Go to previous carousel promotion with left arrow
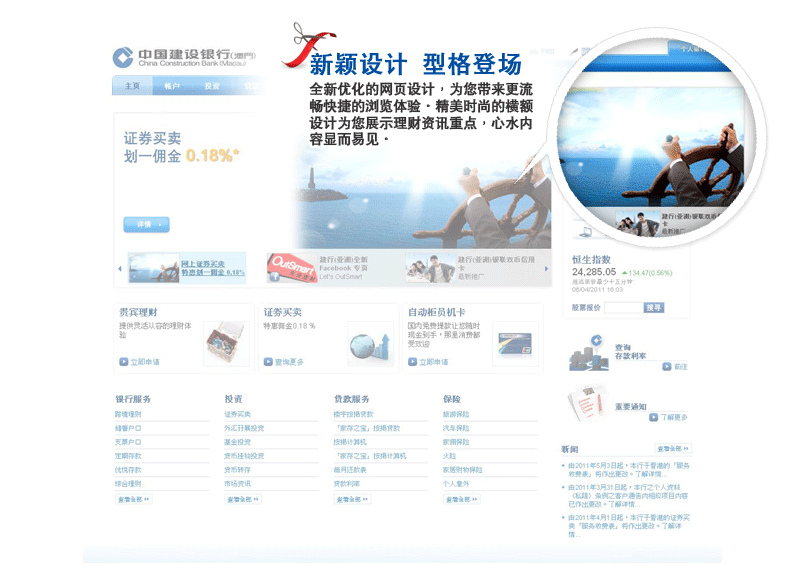Image resolution: width=800 pixels, height=566 pixels. click(x=120, y=268)
